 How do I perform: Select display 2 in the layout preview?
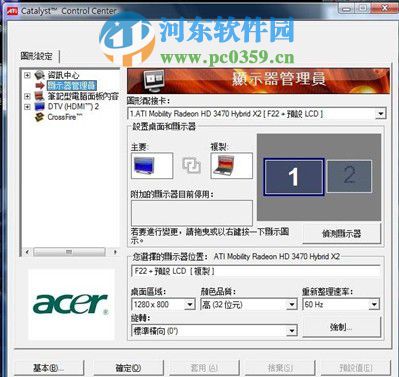pyautogui.click(x=349, y=176)
